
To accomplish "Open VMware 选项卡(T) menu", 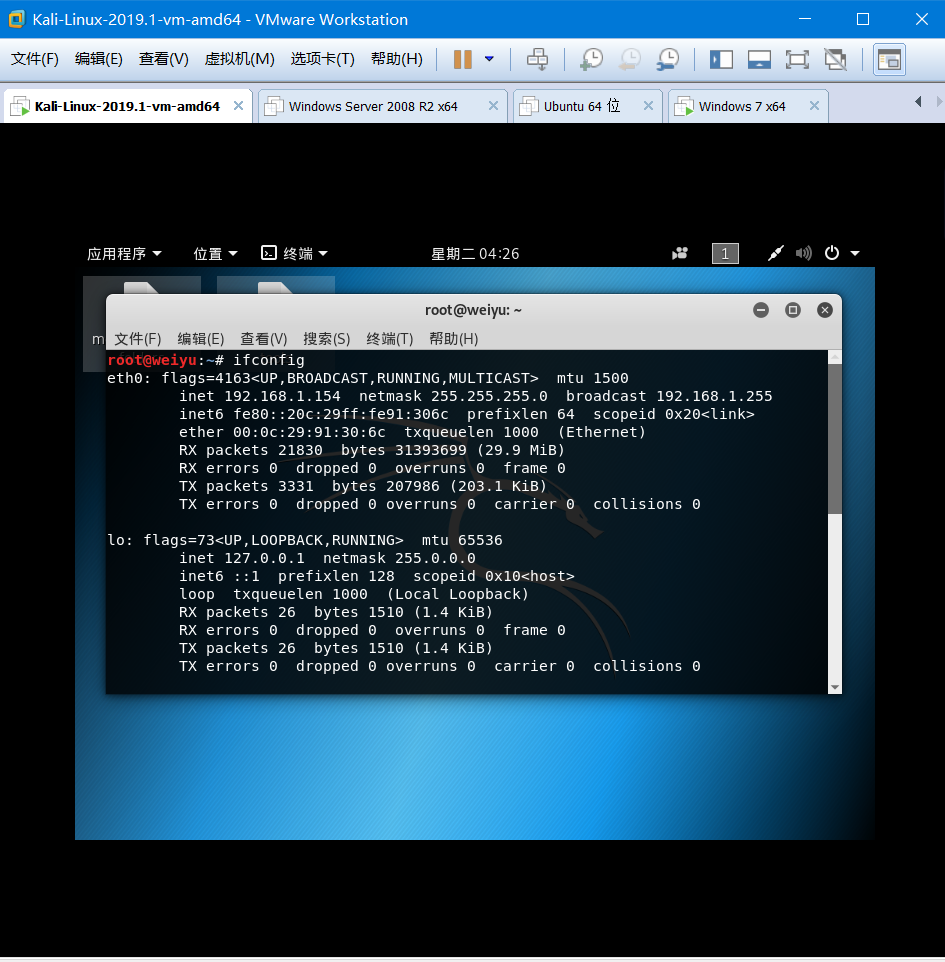I will (x=322, y=59).
